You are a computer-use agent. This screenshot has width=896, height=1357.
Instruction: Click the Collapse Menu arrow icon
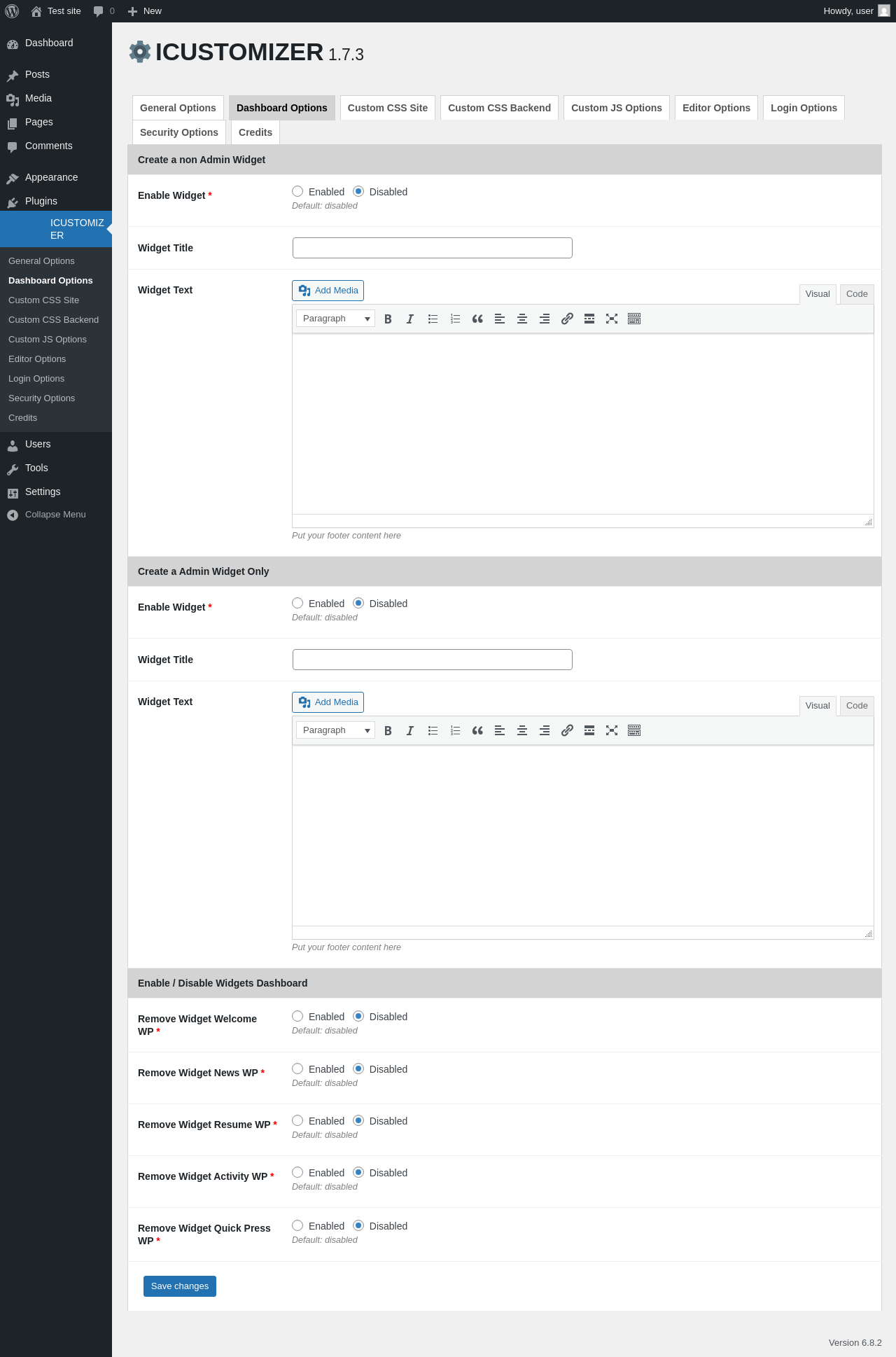click(x=13, y=515)
